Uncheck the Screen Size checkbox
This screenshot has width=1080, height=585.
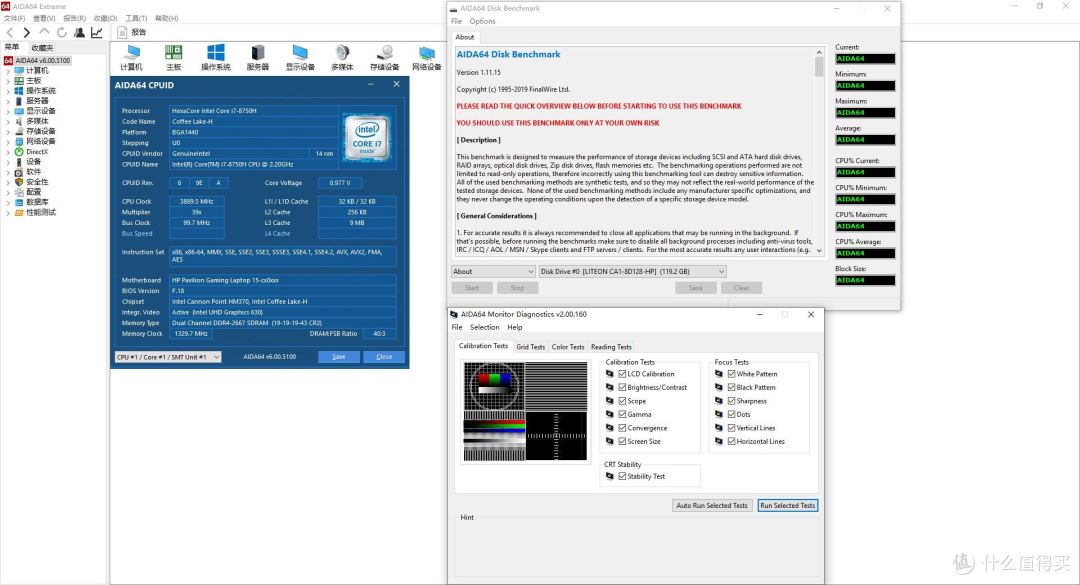[x=622, y=441]
